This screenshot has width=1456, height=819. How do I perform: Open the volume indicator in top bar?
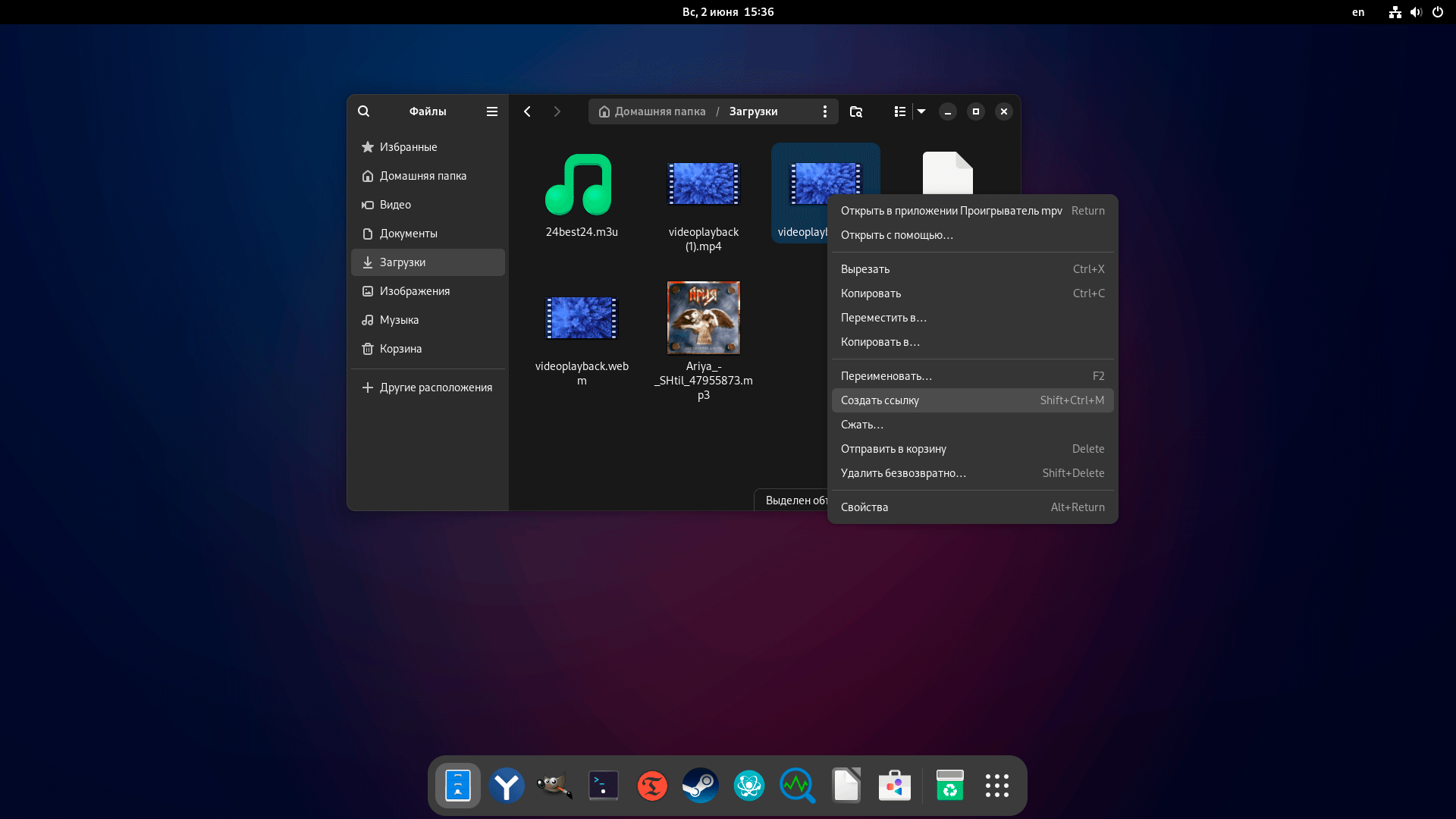1416,12
